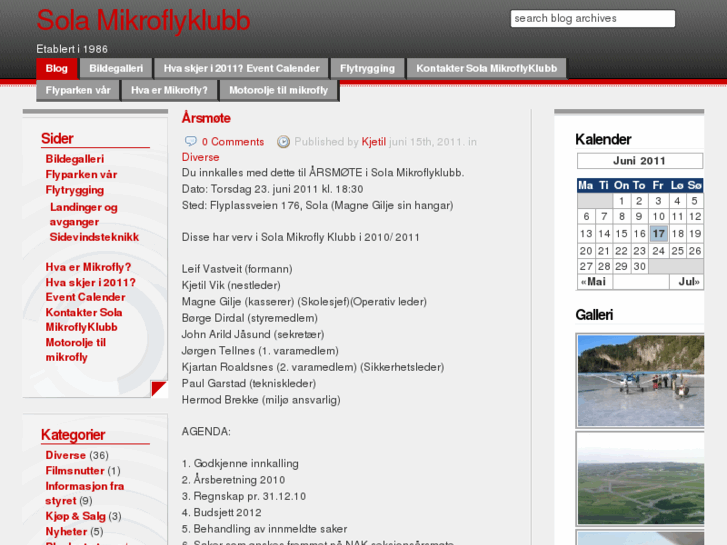Click the Sider heading
The height and width of the screenshot is (545, 727).
(x=57, y=138)
